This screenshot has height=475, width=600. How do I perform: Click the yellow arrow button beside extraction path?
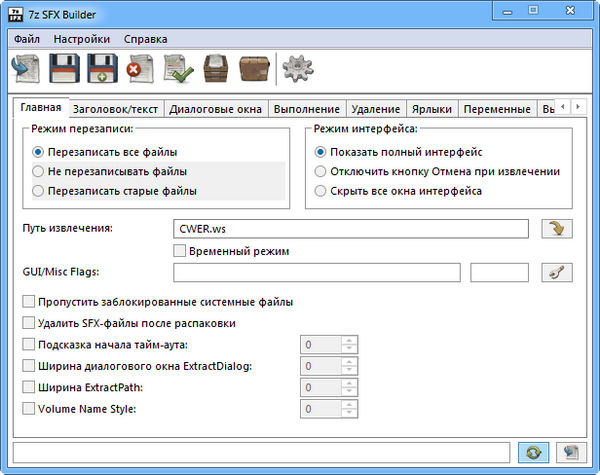click(x=557, y=229)
